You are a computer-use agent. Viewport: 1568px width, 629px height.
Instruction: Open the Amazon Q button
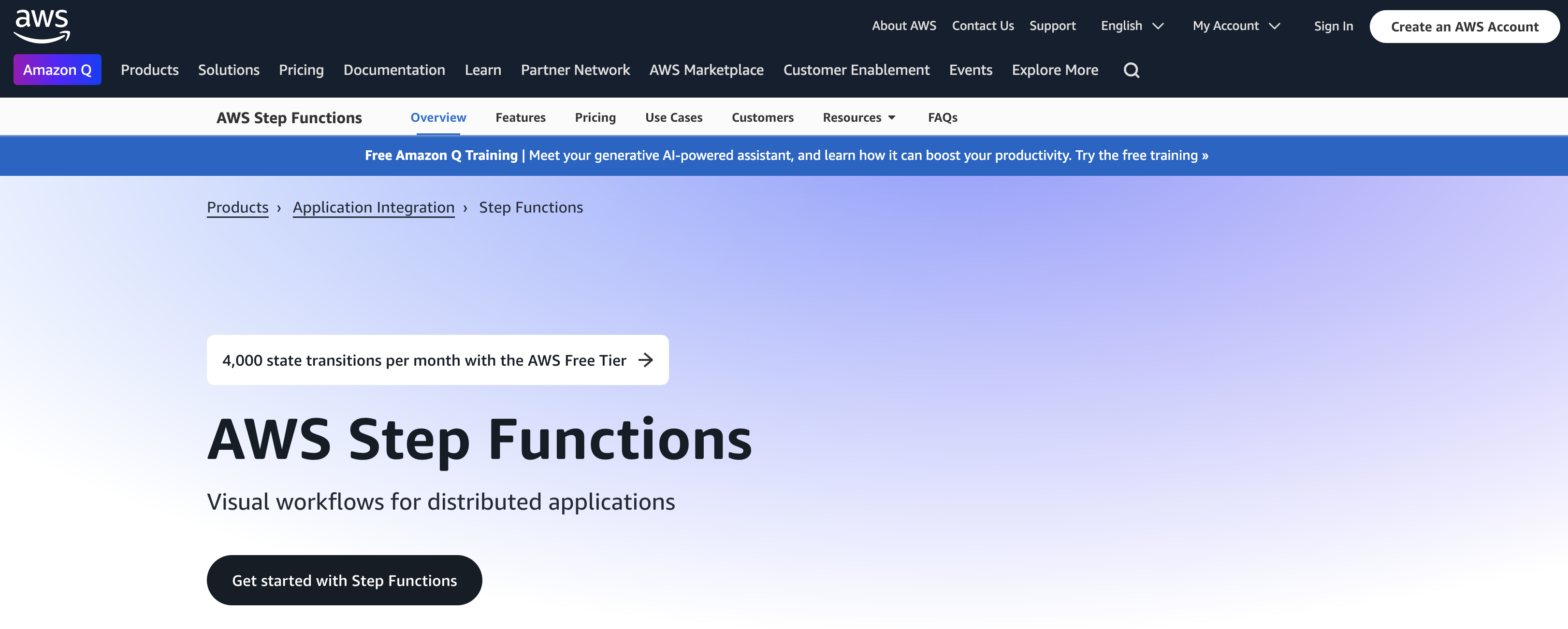pyautogui.click(x=57, y=70)
